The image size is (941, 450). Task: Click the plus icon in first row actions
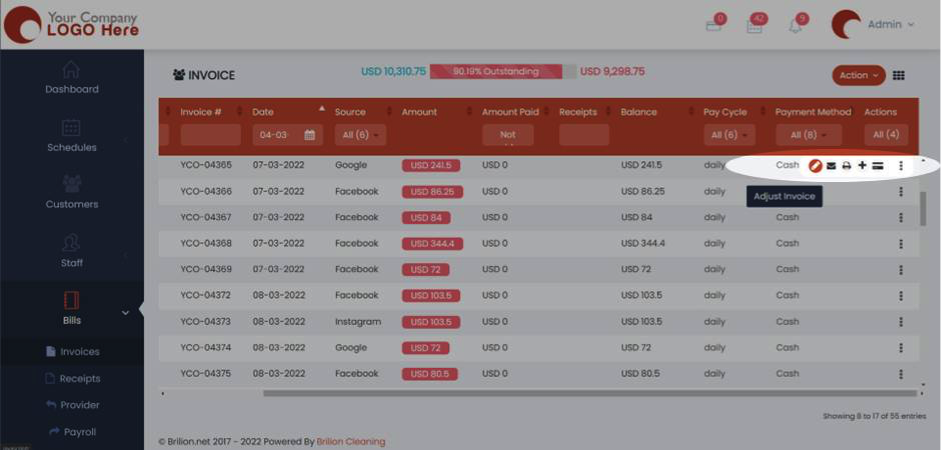862,166
